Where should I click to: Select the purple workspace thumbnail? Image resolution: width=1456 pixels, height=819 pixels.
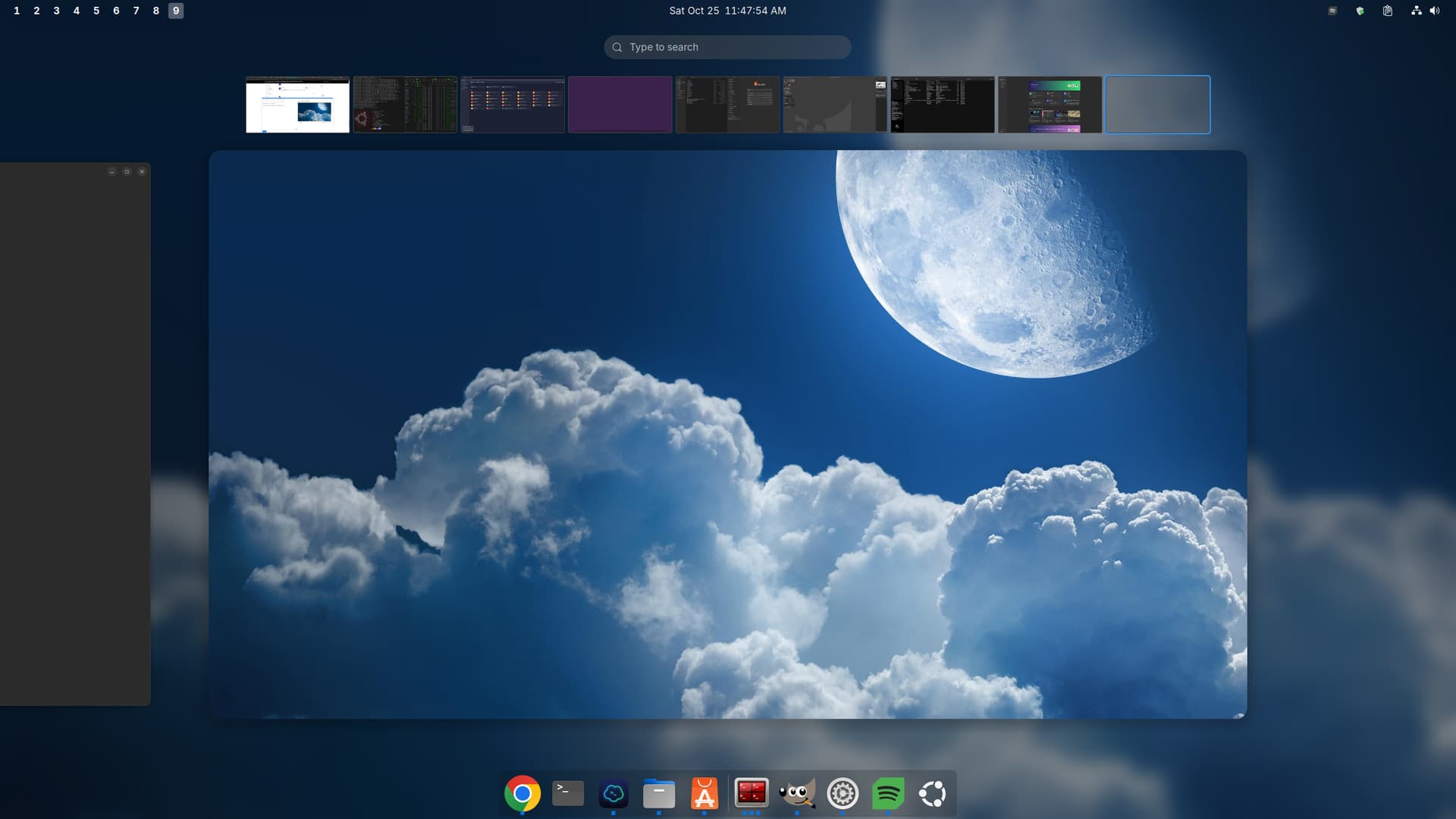(x=620, y=105)
